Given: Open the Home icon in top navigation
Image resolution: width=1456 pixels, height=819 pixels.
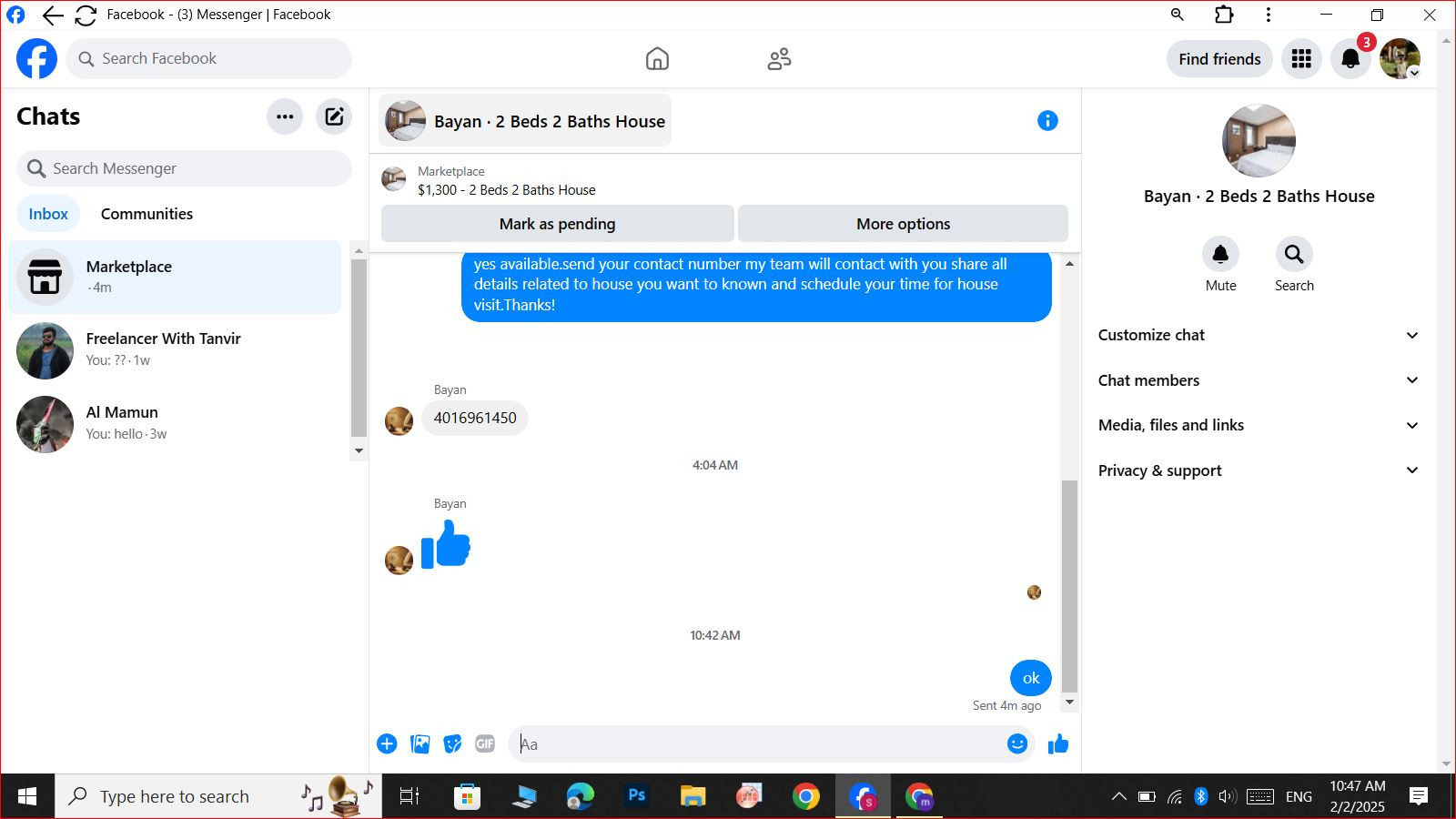Looking at the screenshot, I should coord(657,59).
